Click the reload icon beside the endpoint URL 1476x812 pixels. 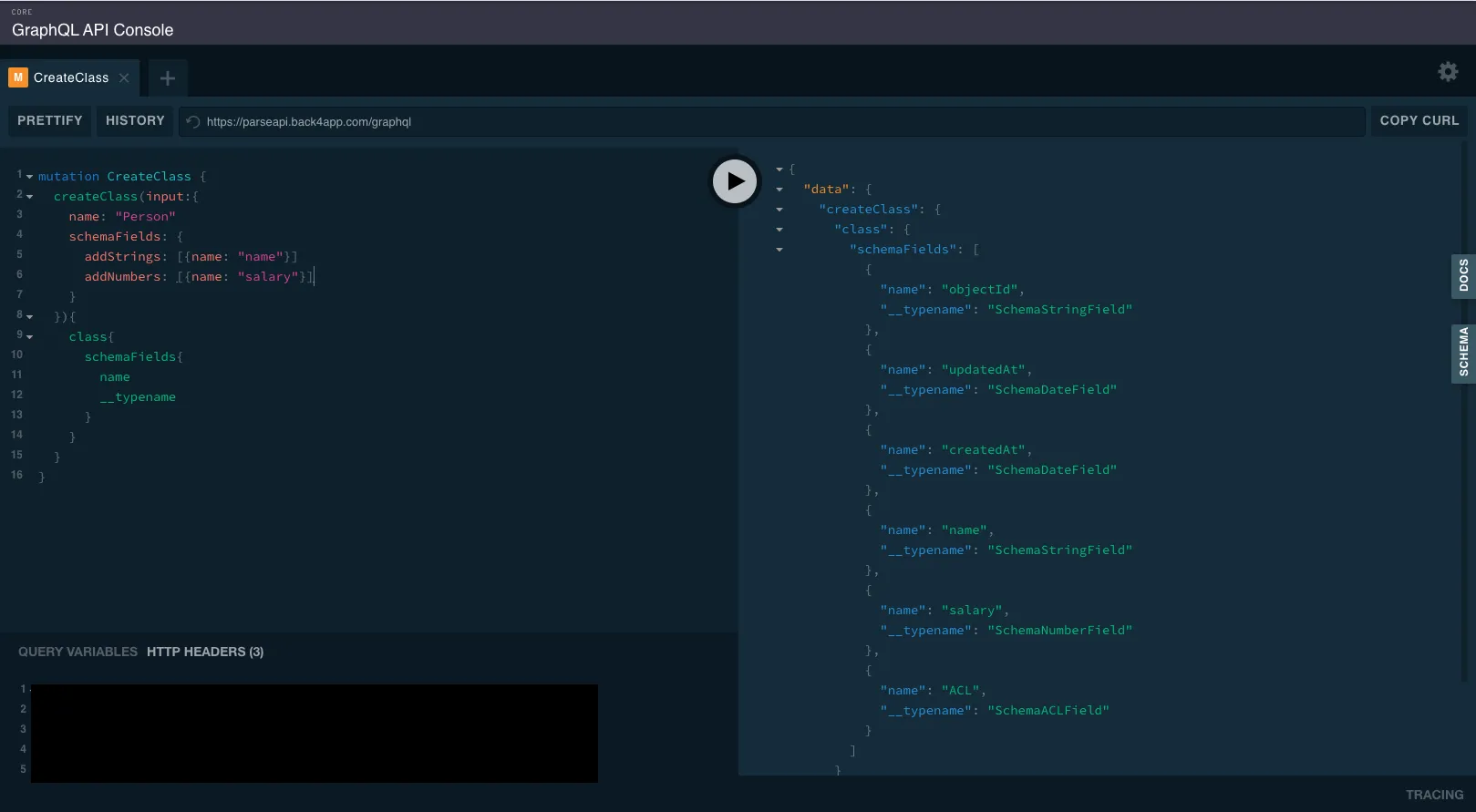click(x=193, y=122)
